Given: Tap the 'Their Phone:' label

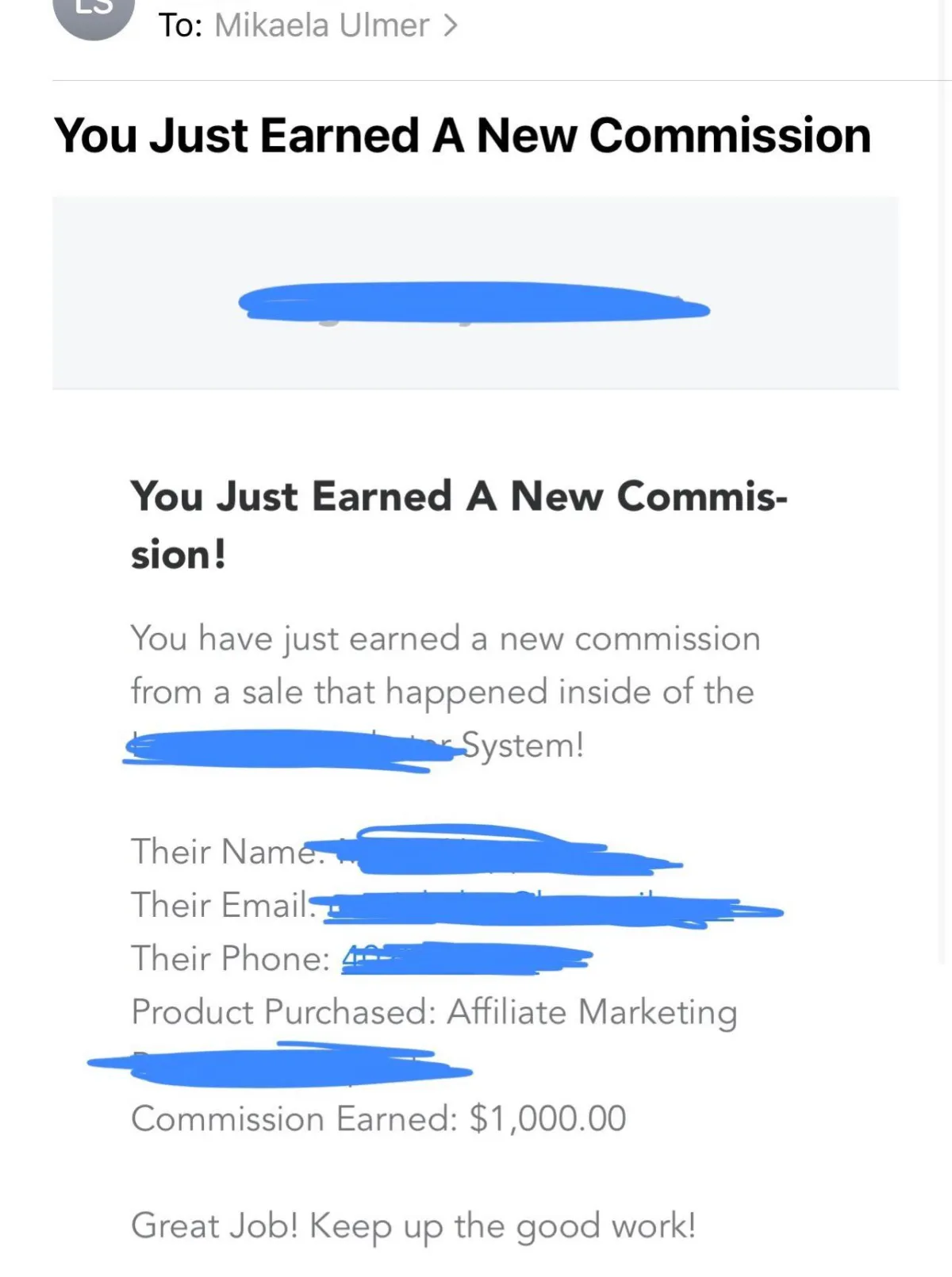Looking at the screenshot, I should click(230, 958).
